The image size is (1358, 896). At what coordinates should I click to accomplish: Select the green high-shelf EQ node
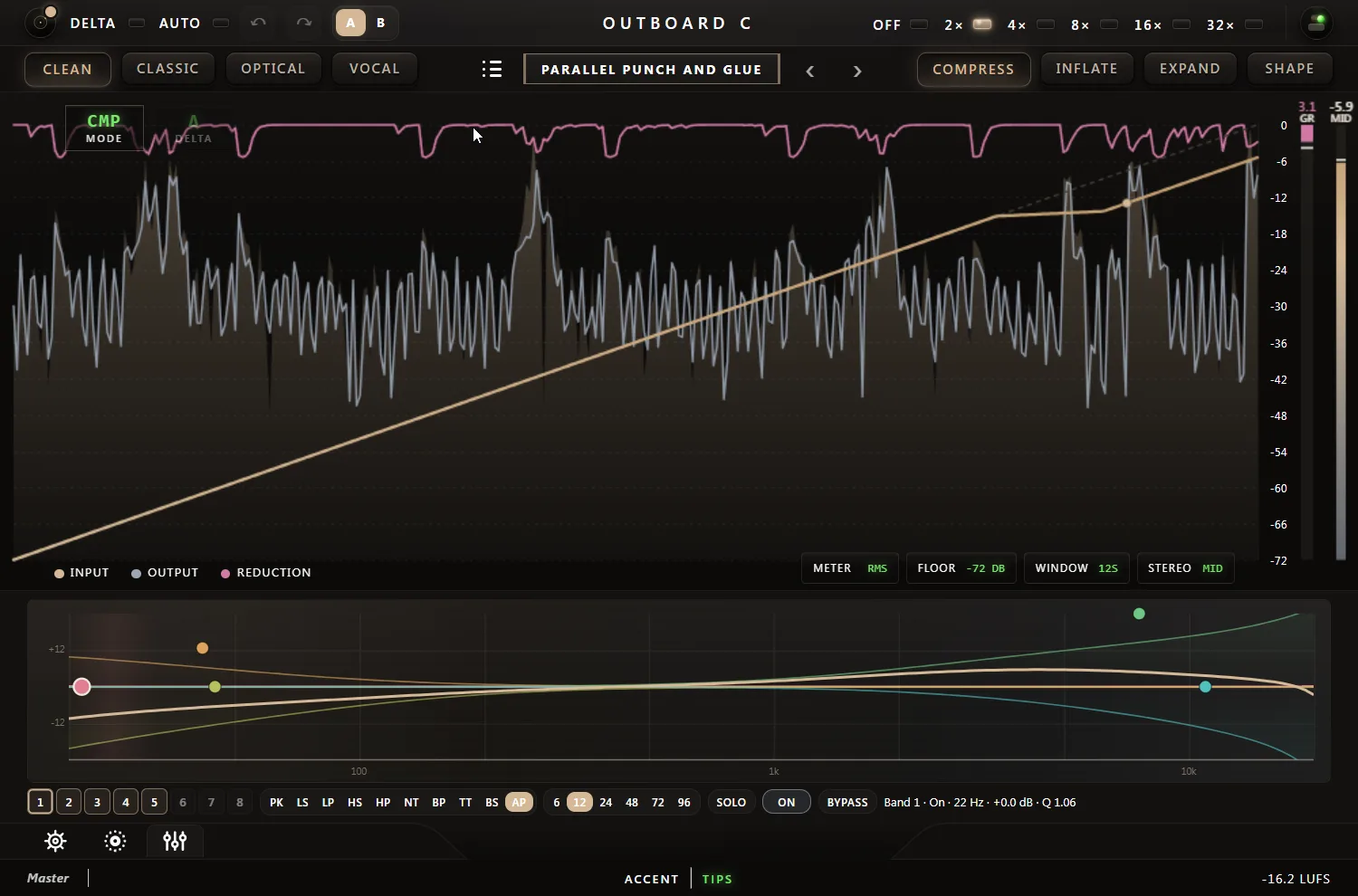[1139, 614]
